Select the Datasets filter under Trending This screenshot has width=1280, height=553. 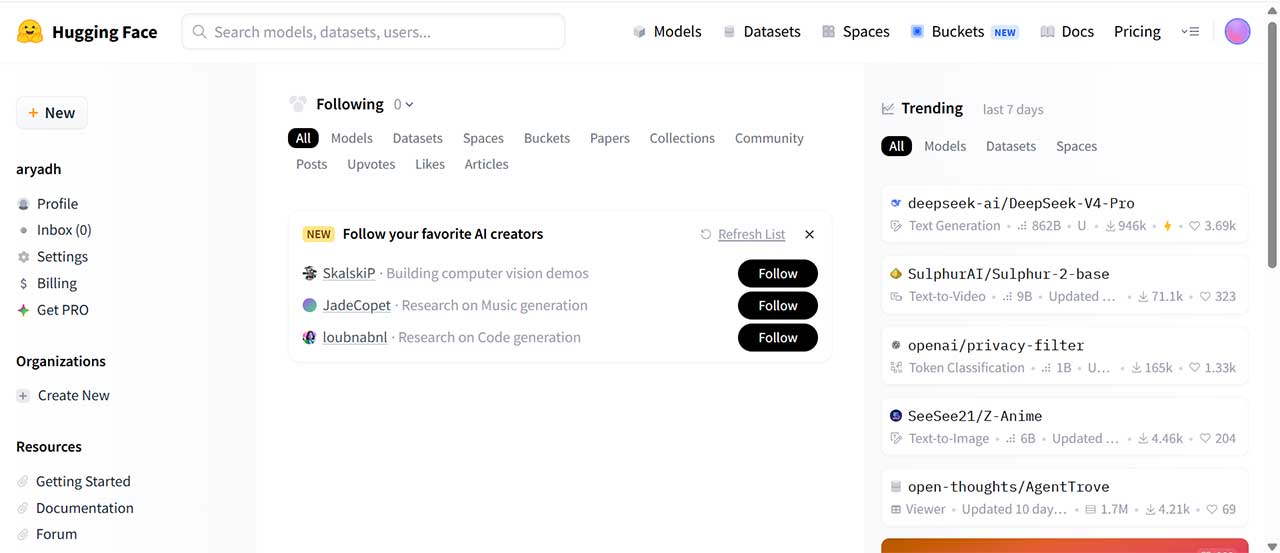pos(1011,146)
